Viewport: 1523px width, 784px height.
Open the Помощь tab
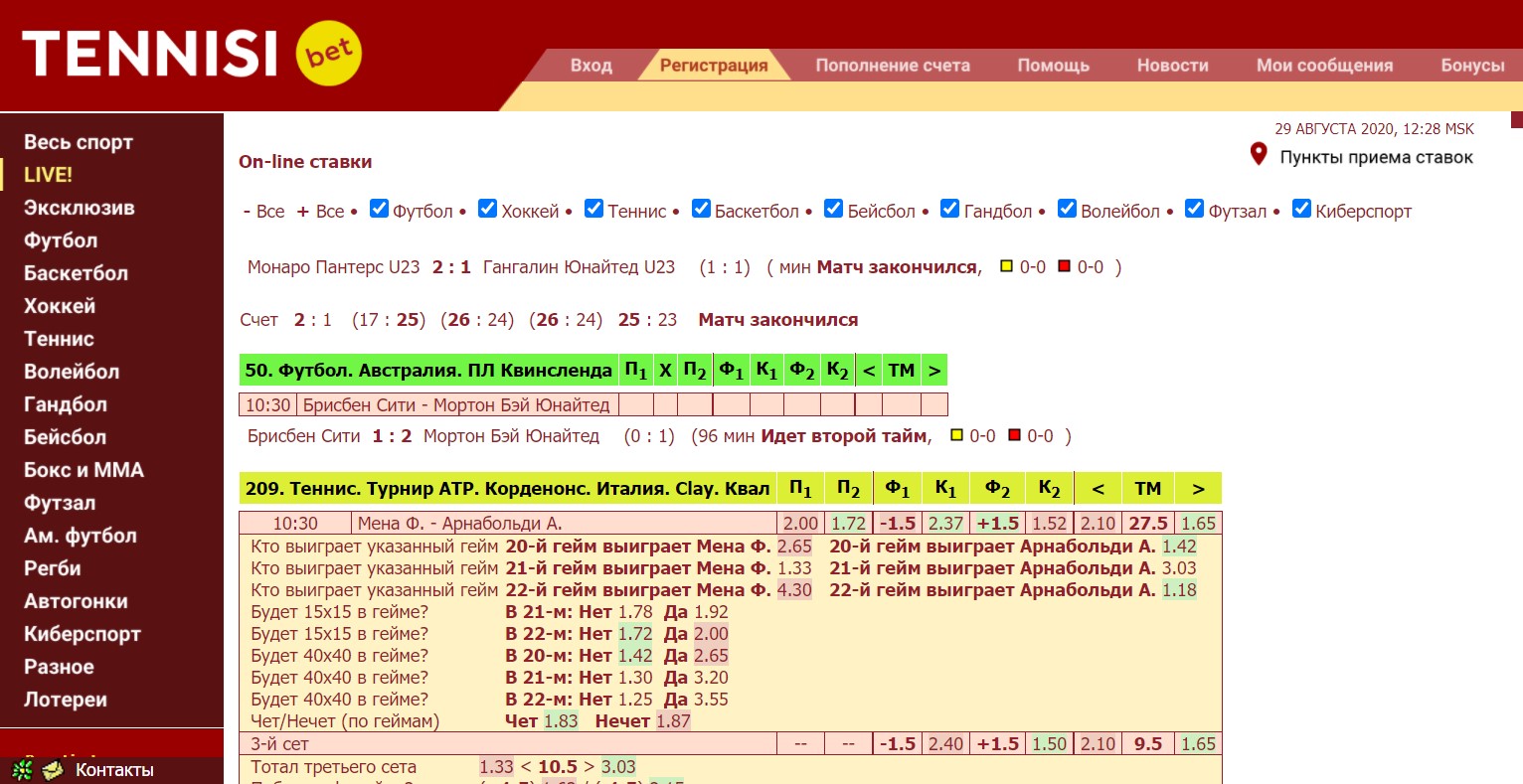click(1054, 66)
